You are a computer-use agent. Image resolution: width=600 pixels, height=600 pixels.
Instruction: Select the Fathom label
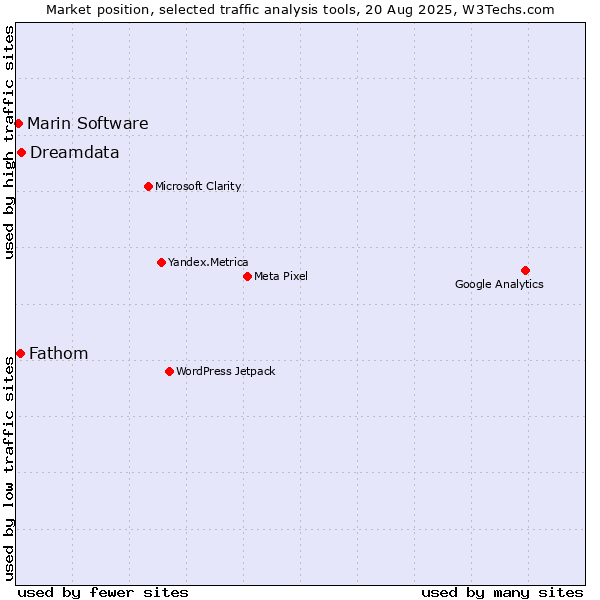click(59, 354)
